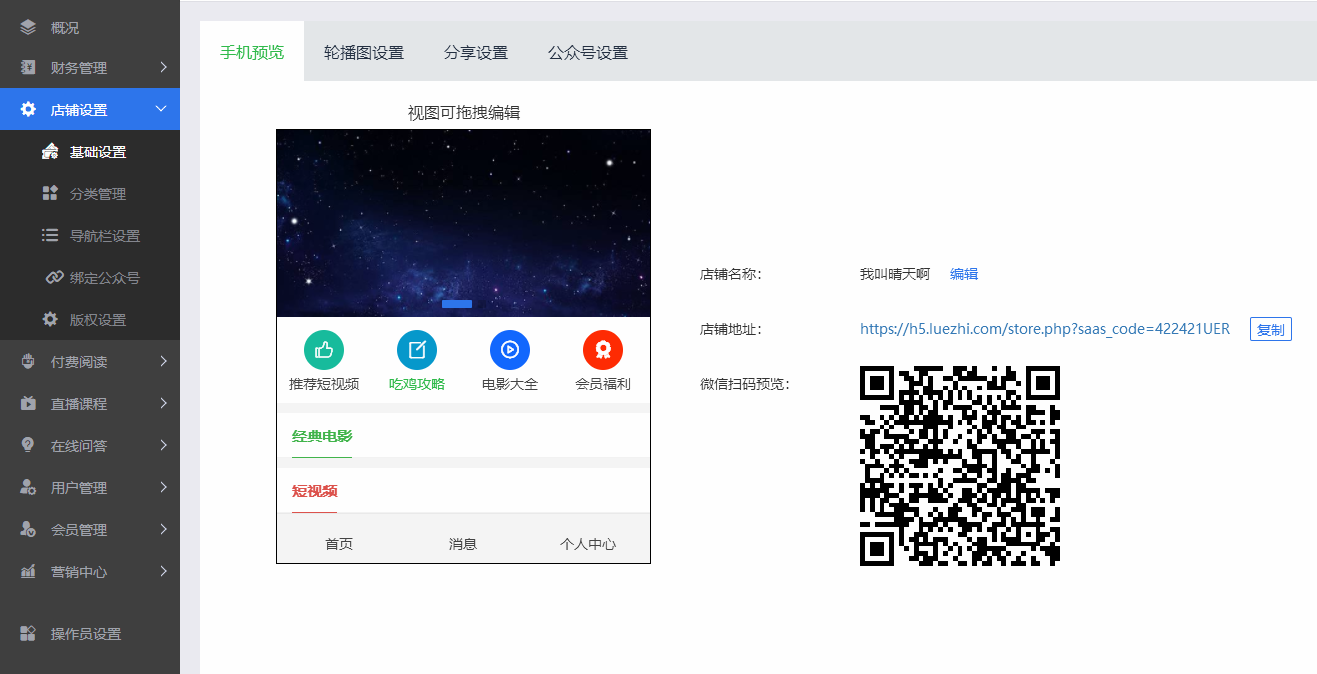Expand the 用户管理 chevron

click(163, 488)
